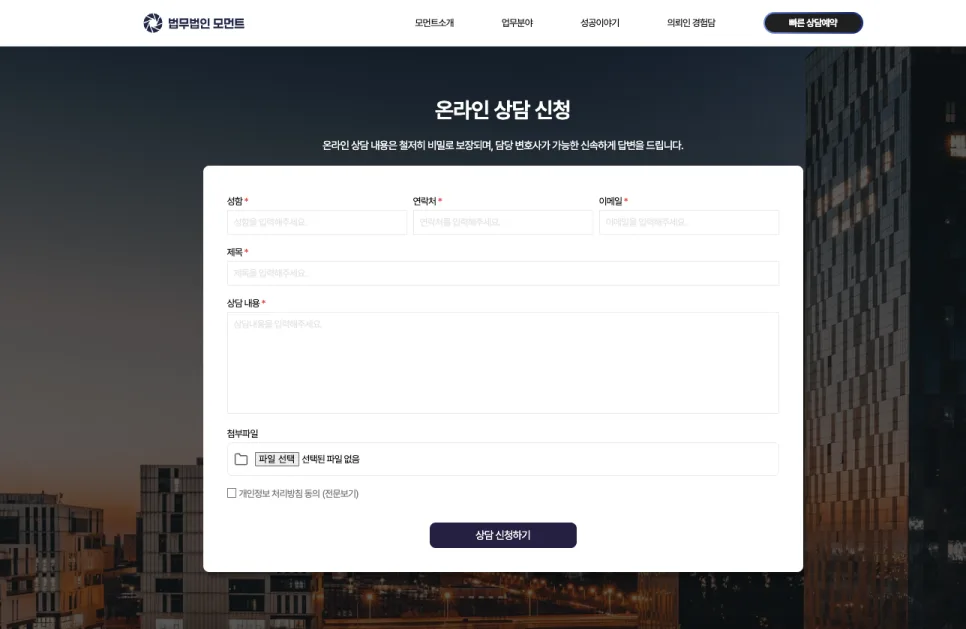Click the 선택된 파일 없음 text
The image size is (966, 629).
coord(331,459)
